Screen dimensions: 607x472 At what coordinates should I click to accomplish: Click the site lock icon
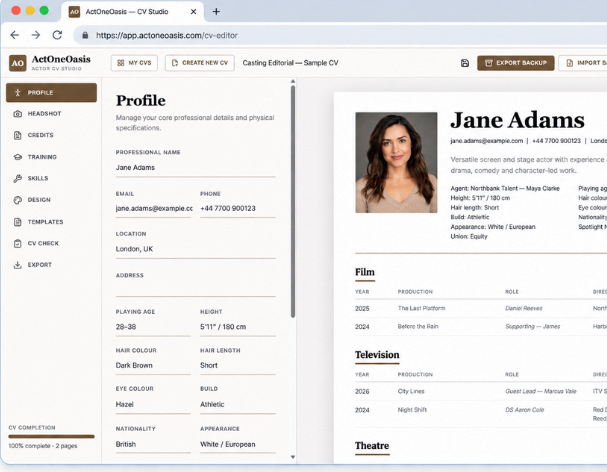85,35
